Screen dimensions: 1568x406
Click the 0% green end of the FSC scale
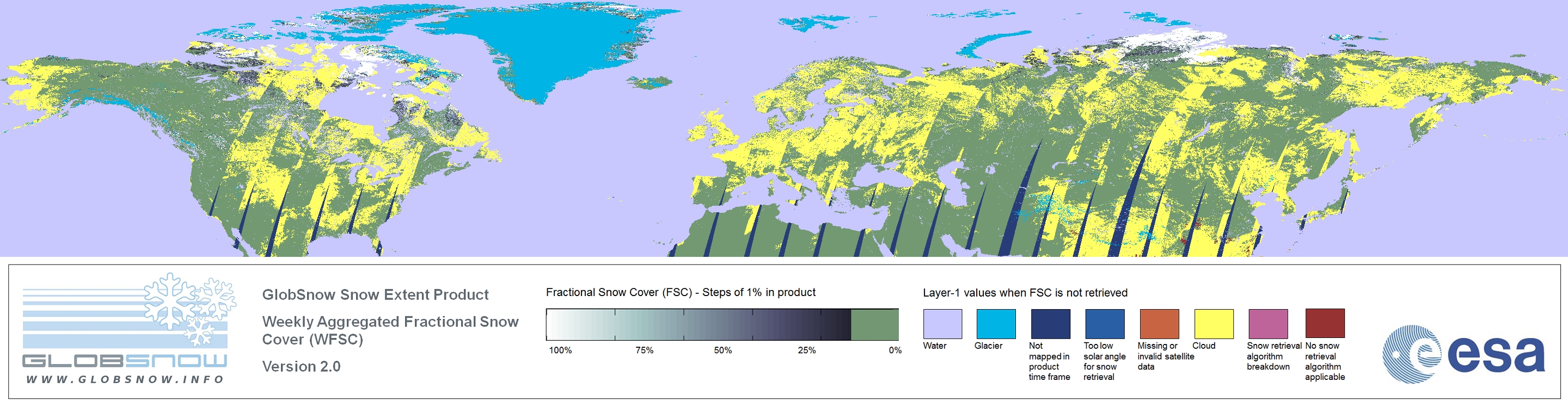point(875,324)
